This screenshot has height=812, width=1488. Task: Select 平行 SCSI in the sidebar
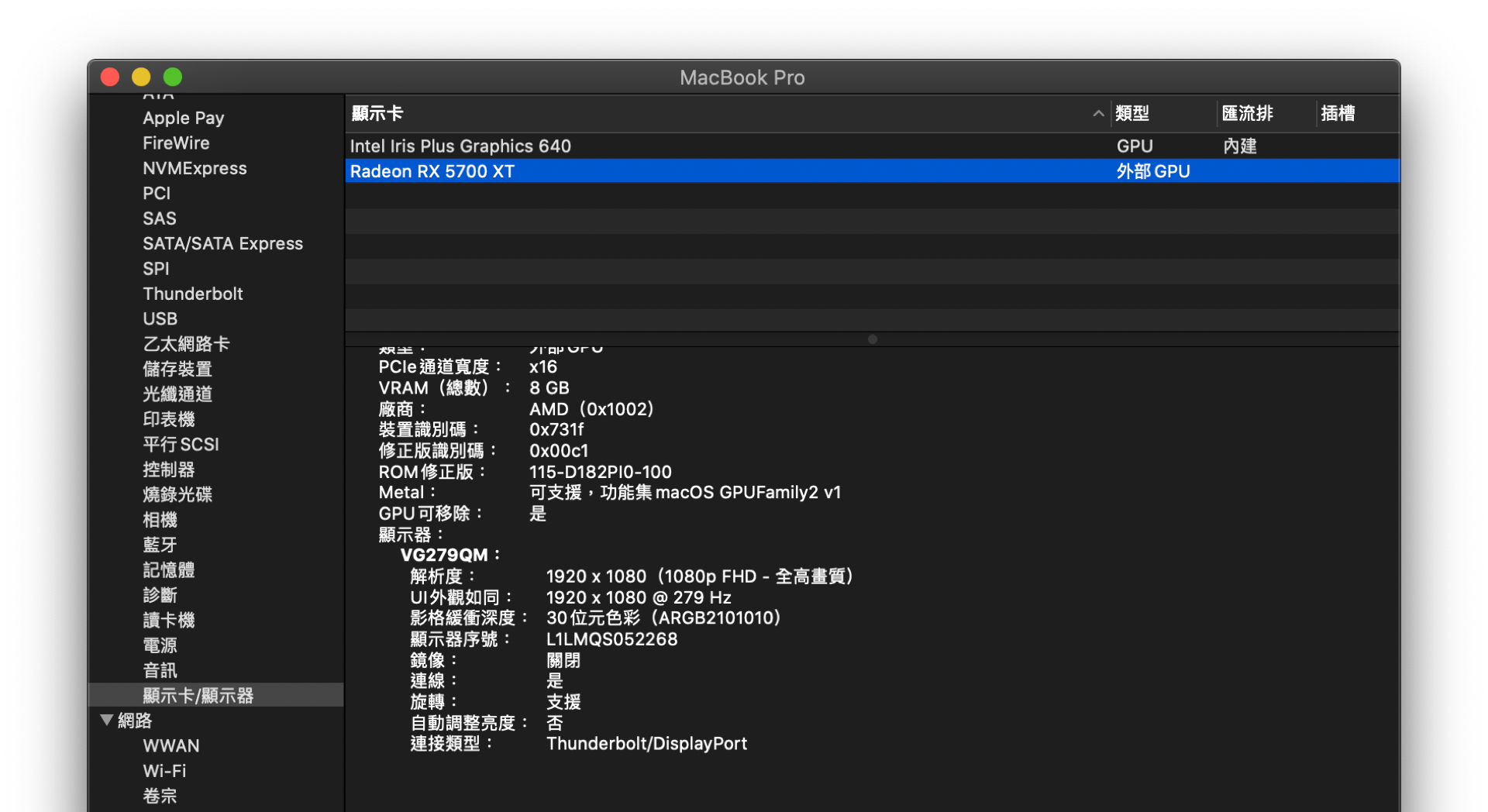click(181, 445)
